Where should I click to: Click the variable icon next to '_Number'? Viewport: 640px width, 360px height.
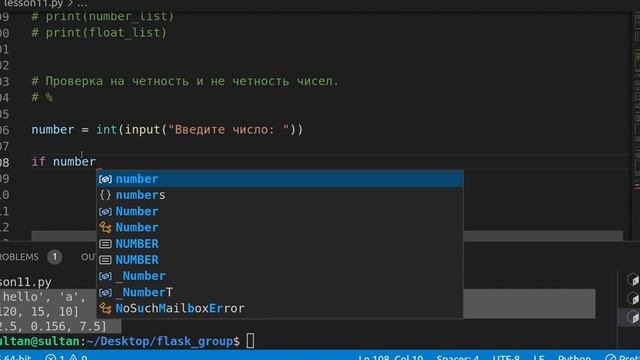105,276
